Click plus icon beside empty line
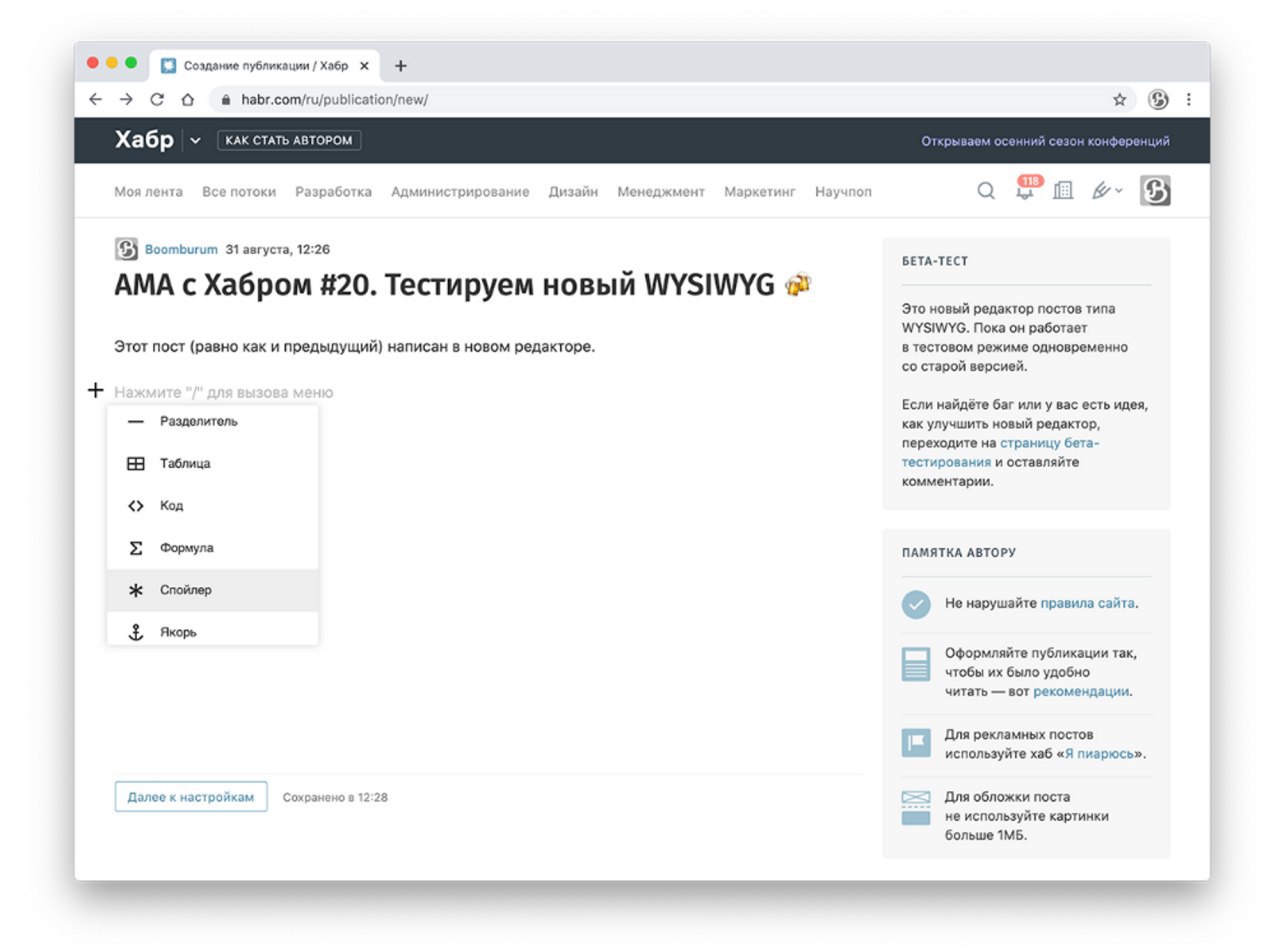Viewport: 1280px width, 949px height. [95, 391]
